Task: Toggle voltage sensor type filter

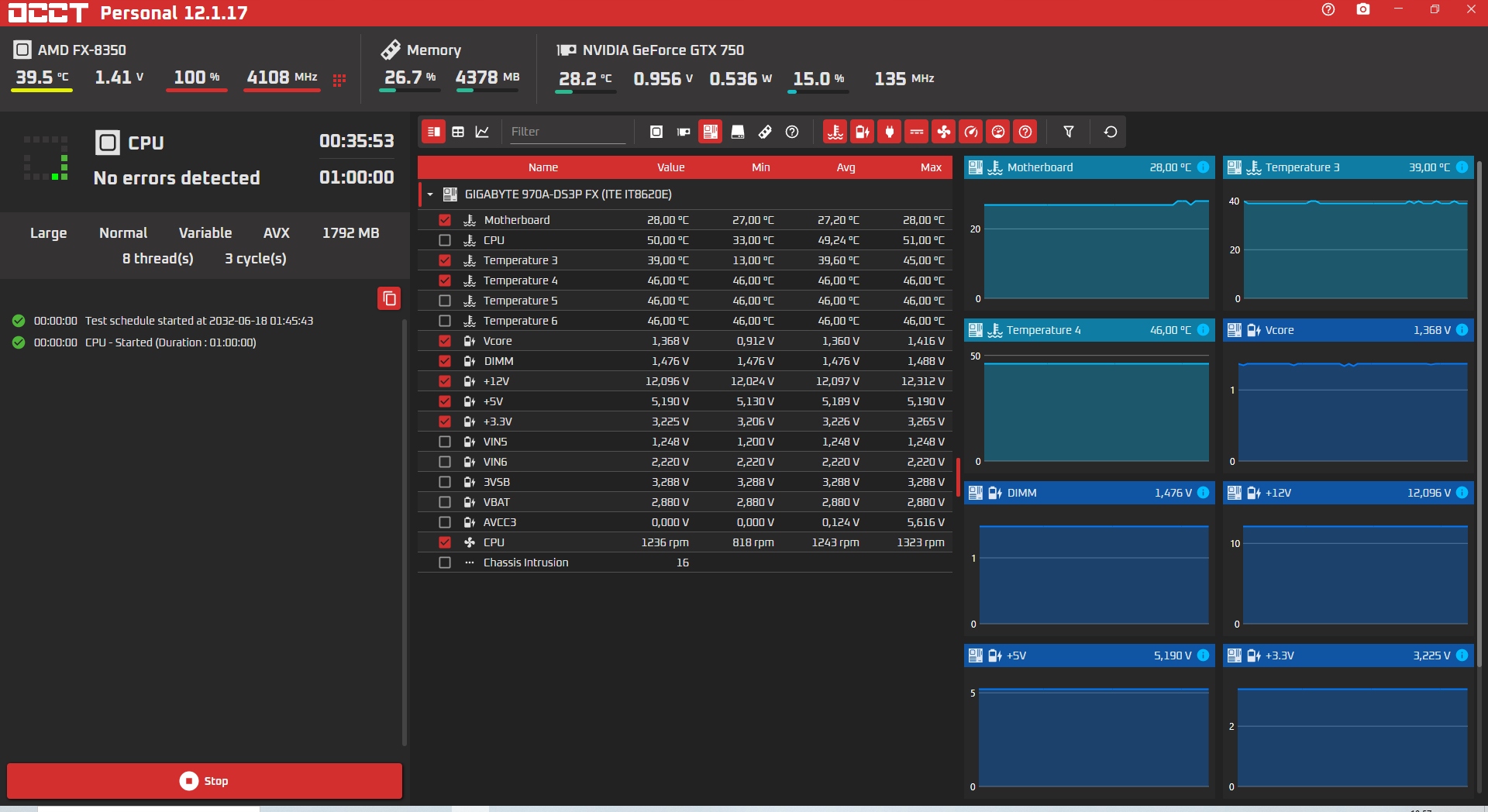Action: (863, 132)
